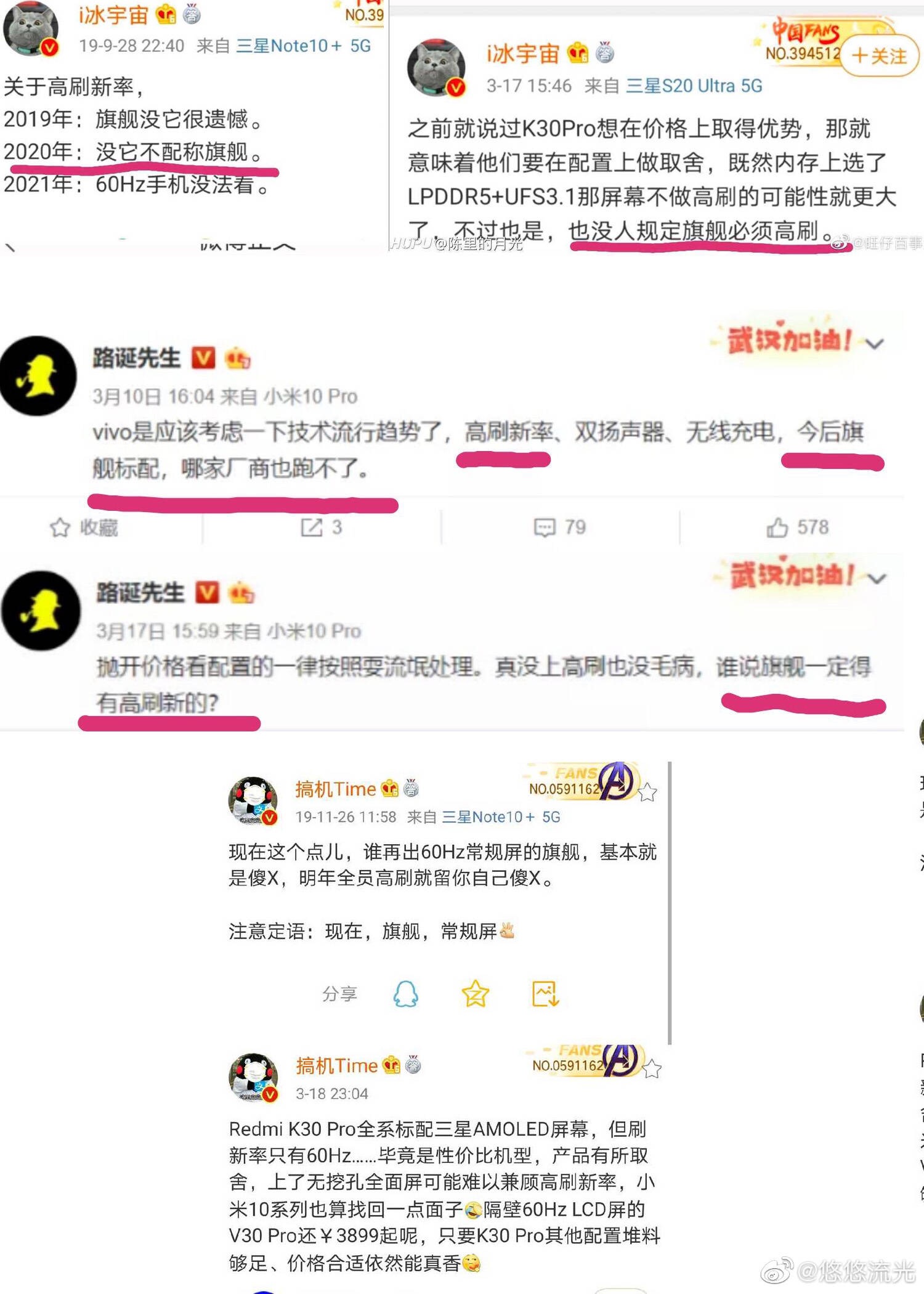Share to Qzone star icon
Image resolution: width=924 pixels, height=1294 pixels.
click(x=475, y=993)
